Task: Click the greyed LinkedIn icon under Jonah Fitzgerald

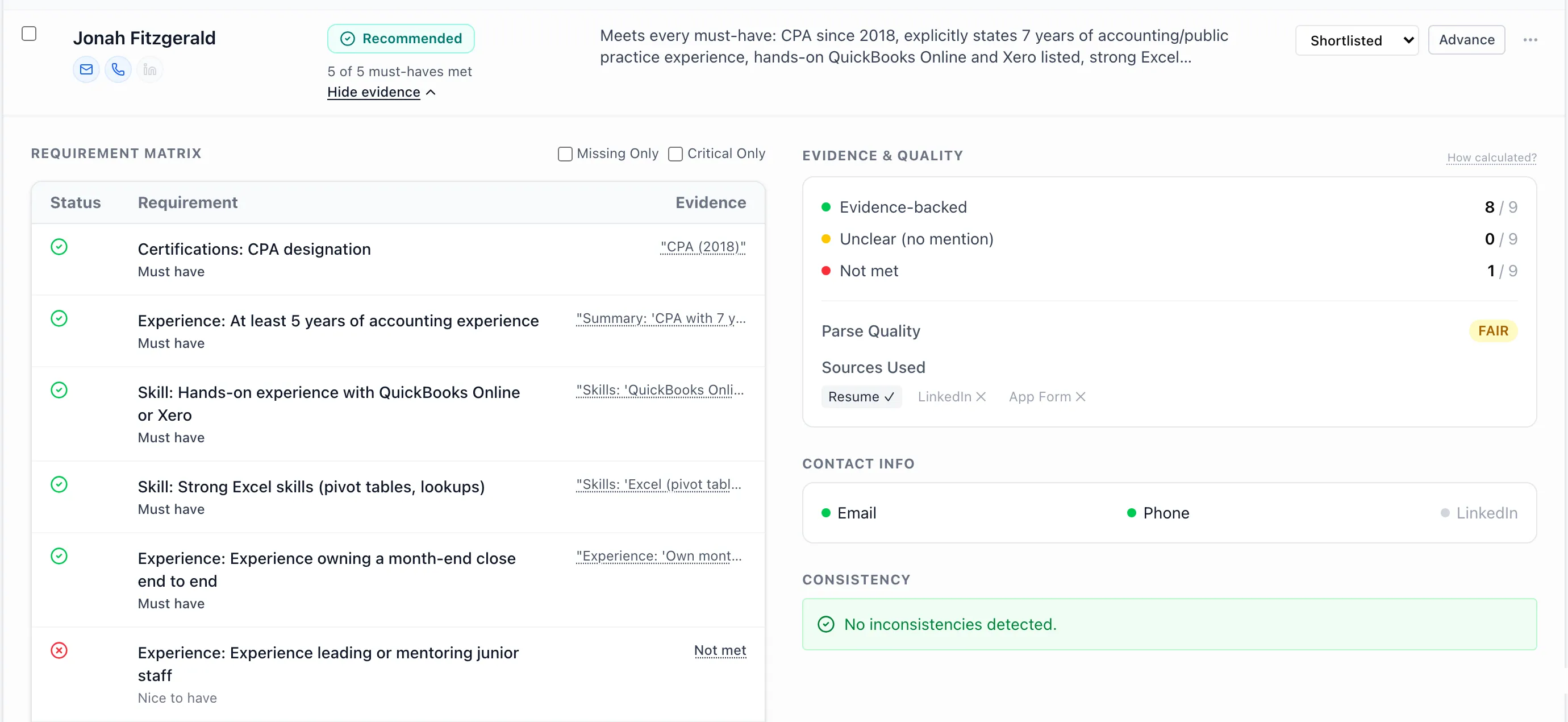Action: (150, 69)
